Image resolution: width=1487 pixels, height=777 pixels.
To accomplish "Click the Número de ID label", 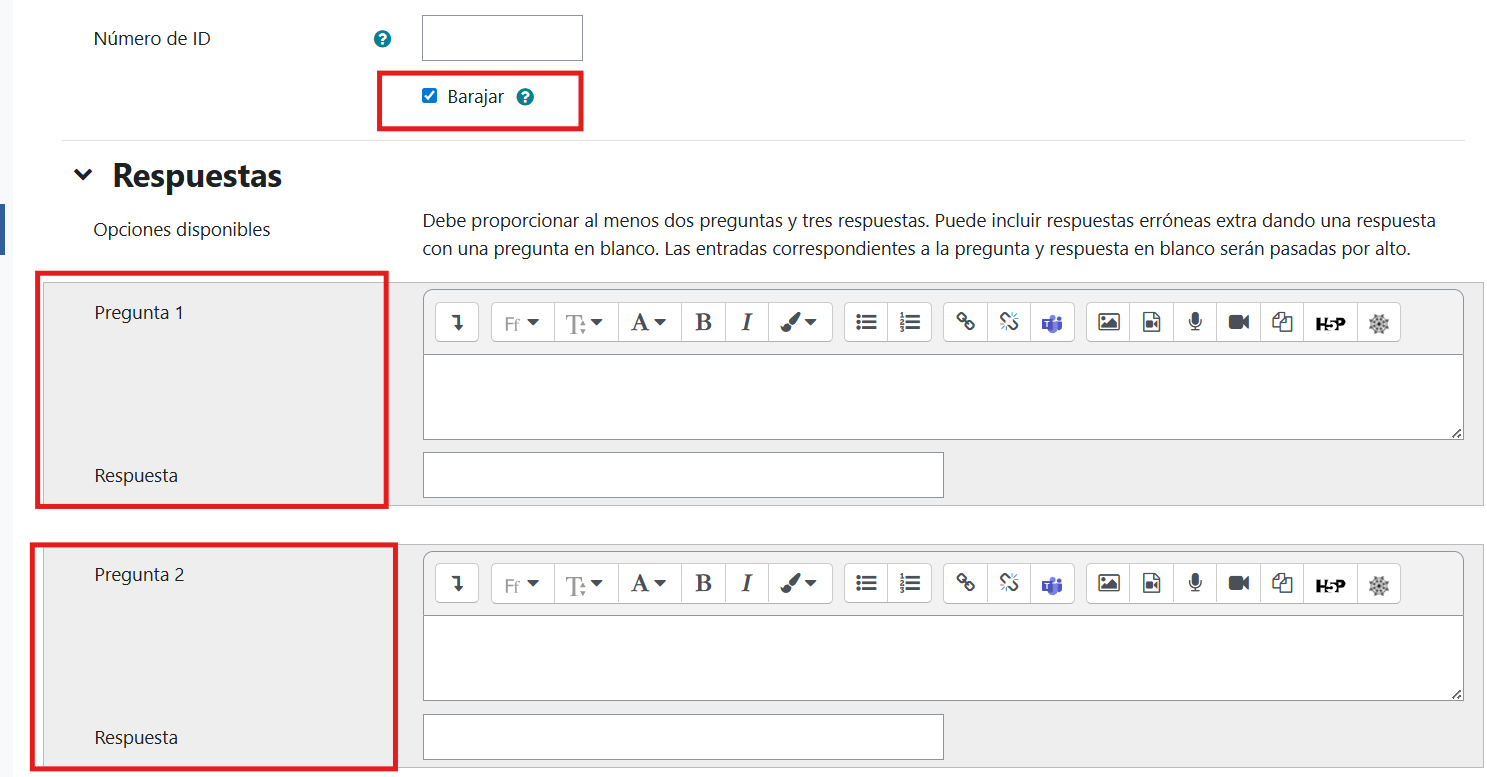I will [x=152, y=39].
